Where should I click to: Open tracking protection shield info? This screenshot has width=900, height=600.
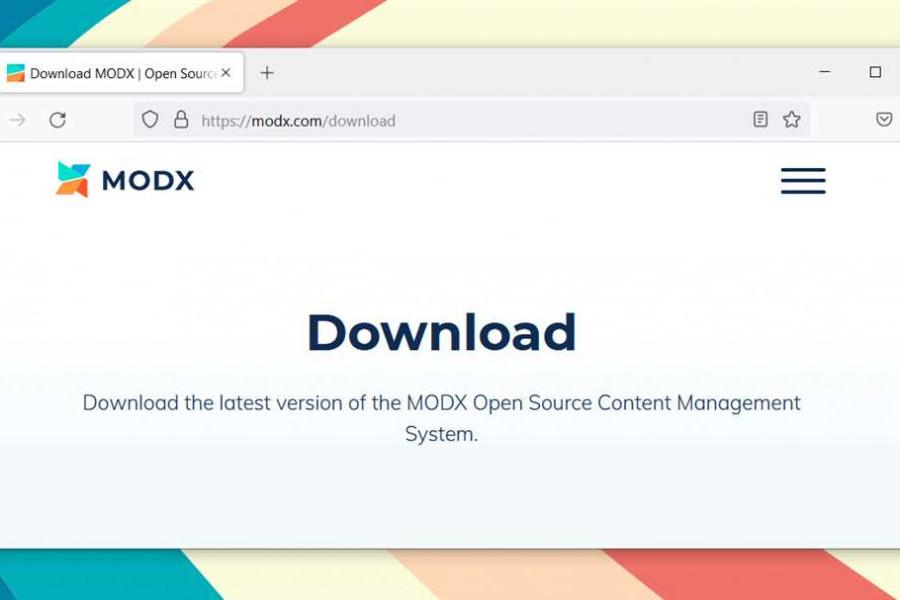[150, 119]
